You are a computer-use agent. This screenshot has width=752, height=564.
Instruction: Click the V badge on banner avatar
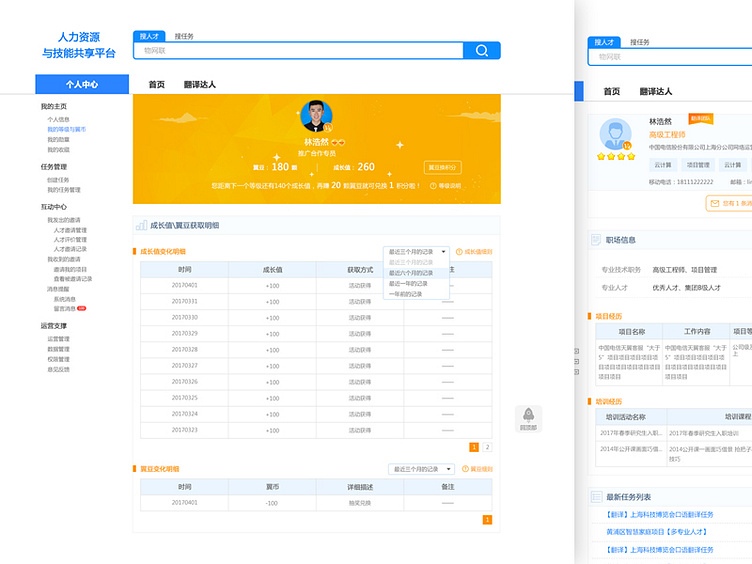click(x=328, y=128)
